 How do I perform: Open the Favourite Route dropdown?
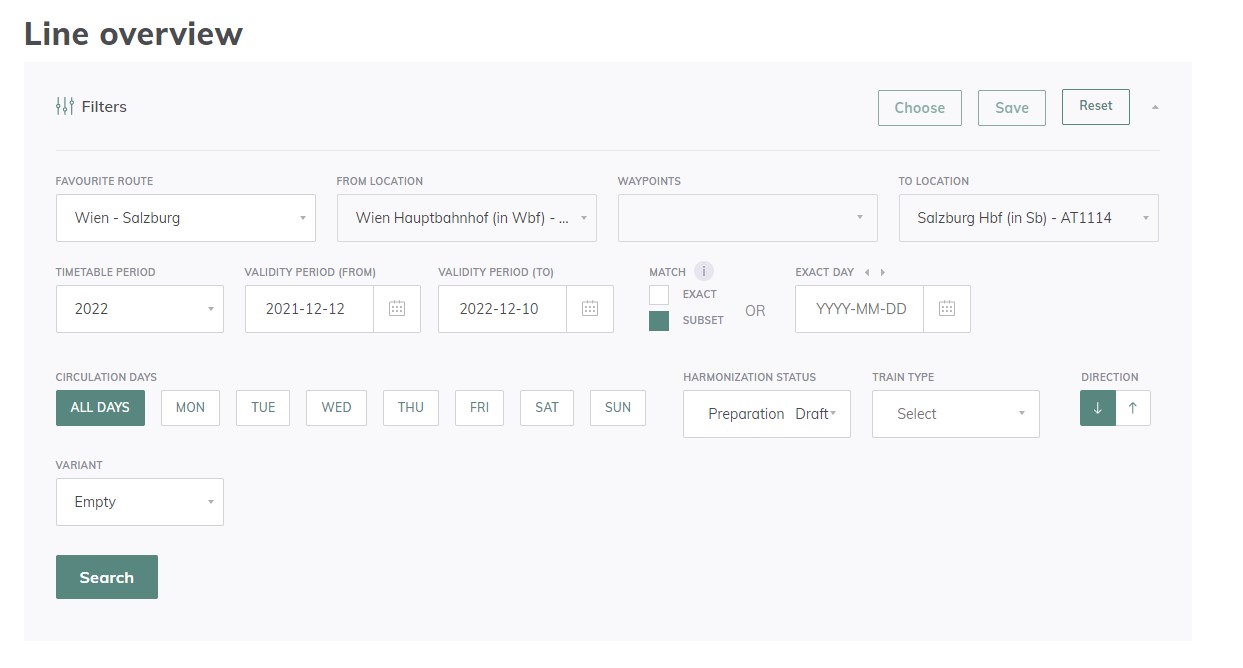pyautogui.click(x=186, y=218)
